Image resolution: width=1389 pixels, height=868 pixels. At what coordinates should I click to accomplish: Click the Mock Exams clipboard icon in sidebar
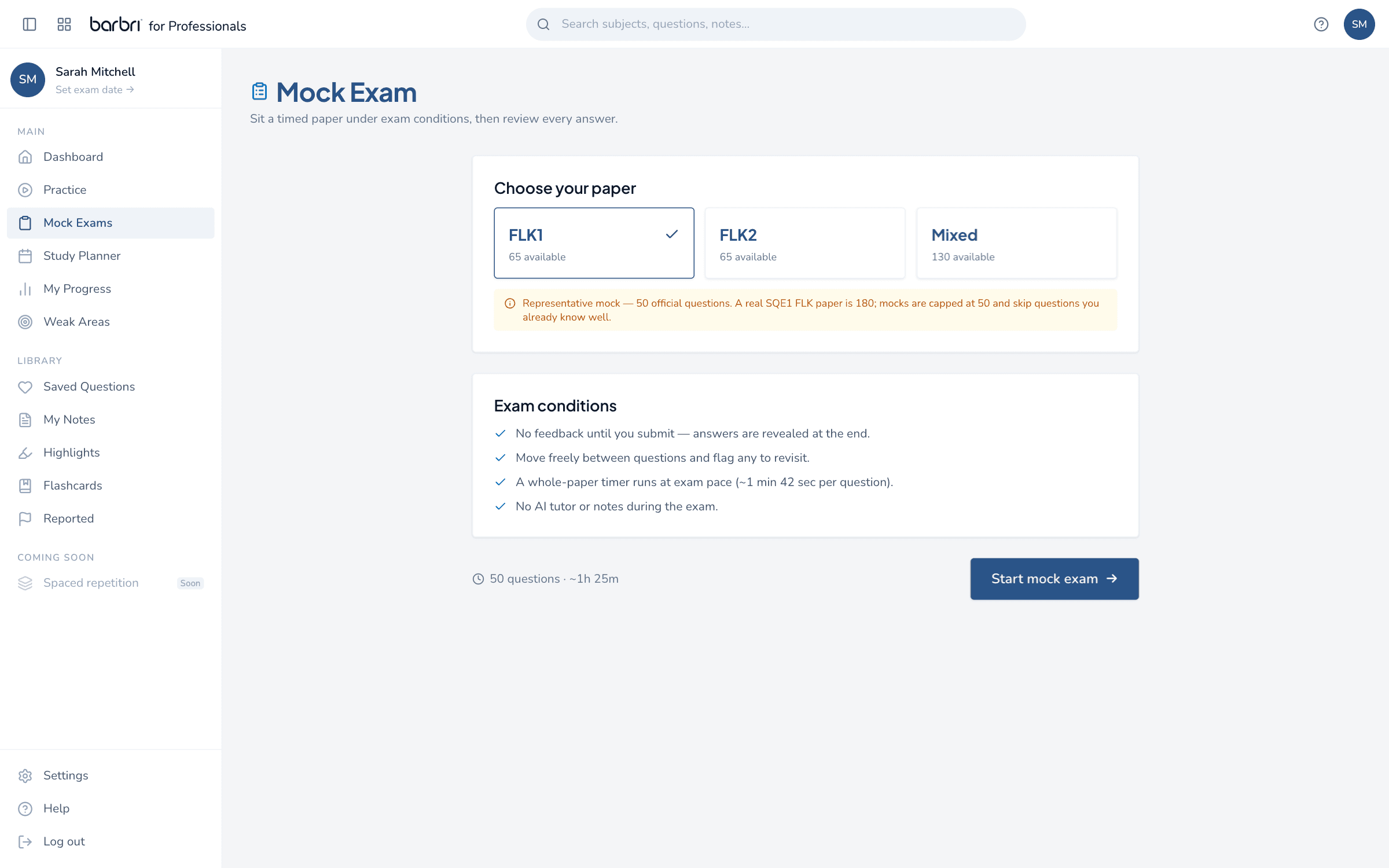point(25,223)
